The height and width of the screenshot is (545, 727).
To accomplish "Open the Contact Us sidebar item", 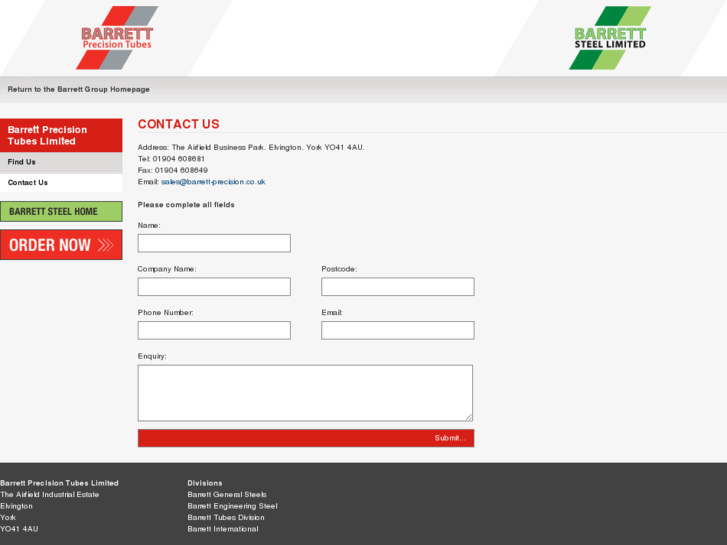I will (61, 183).
